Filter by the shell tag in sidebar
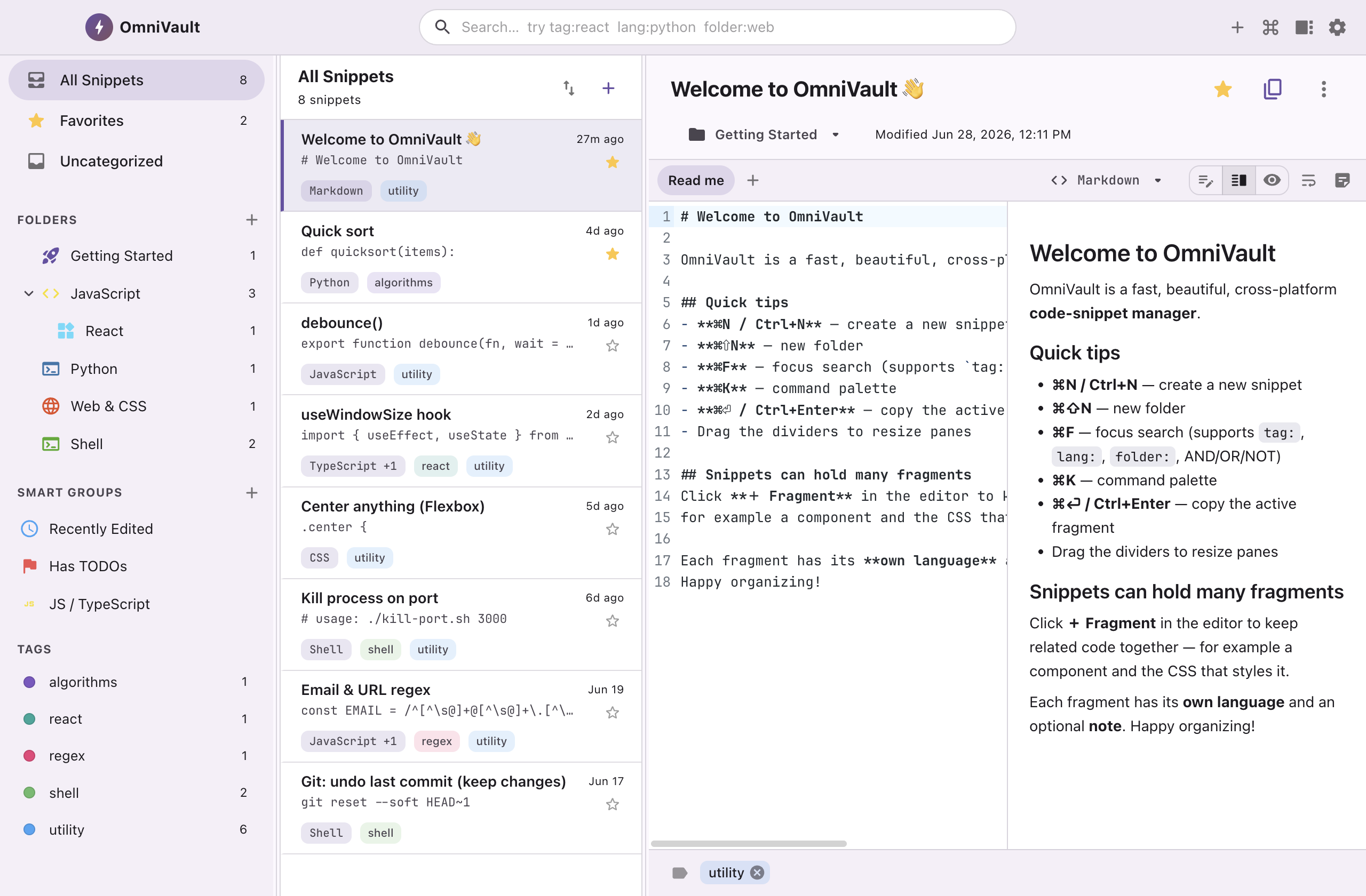The height and width of the screenshot is (896, 1366). click(137, 793)
